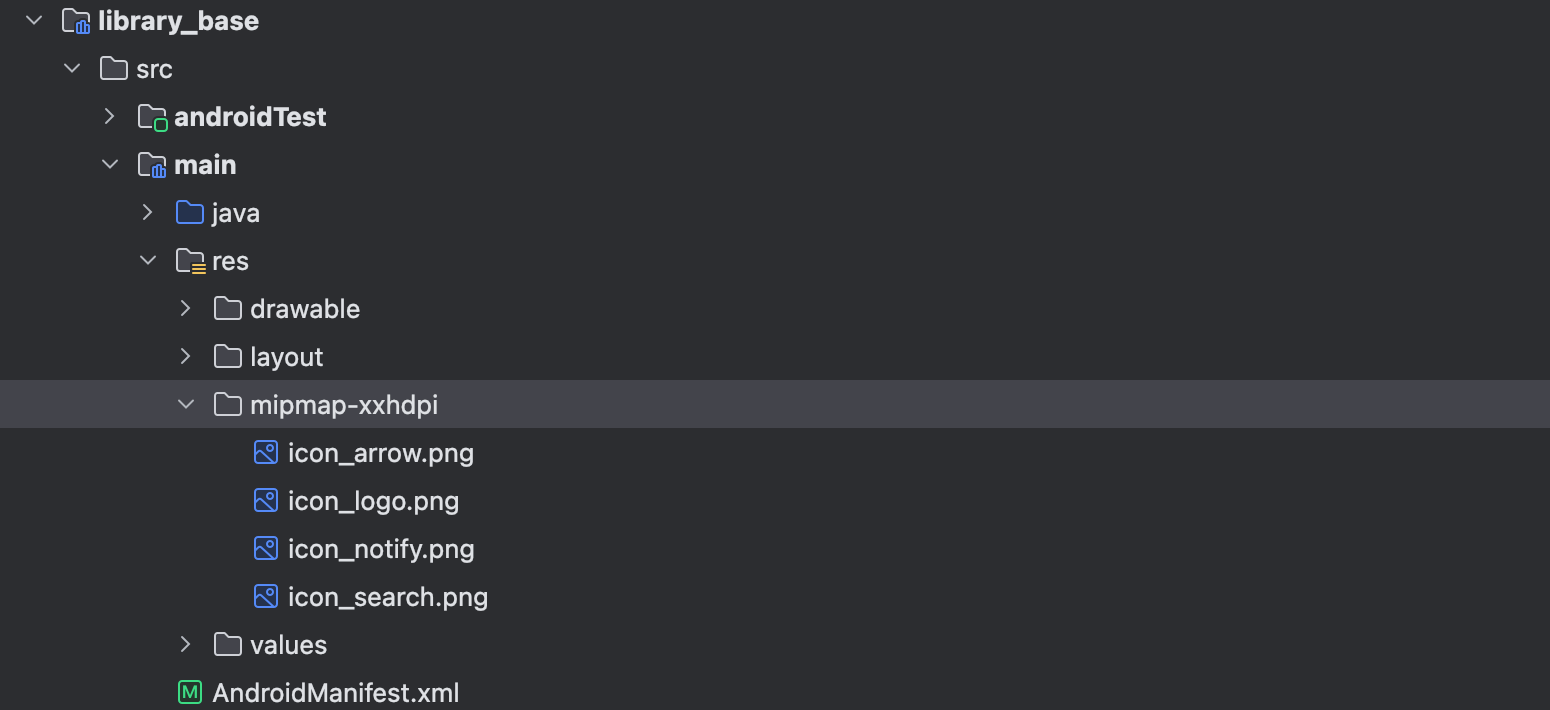
Task: Collapse the src folder chevron
Action: 72,68
